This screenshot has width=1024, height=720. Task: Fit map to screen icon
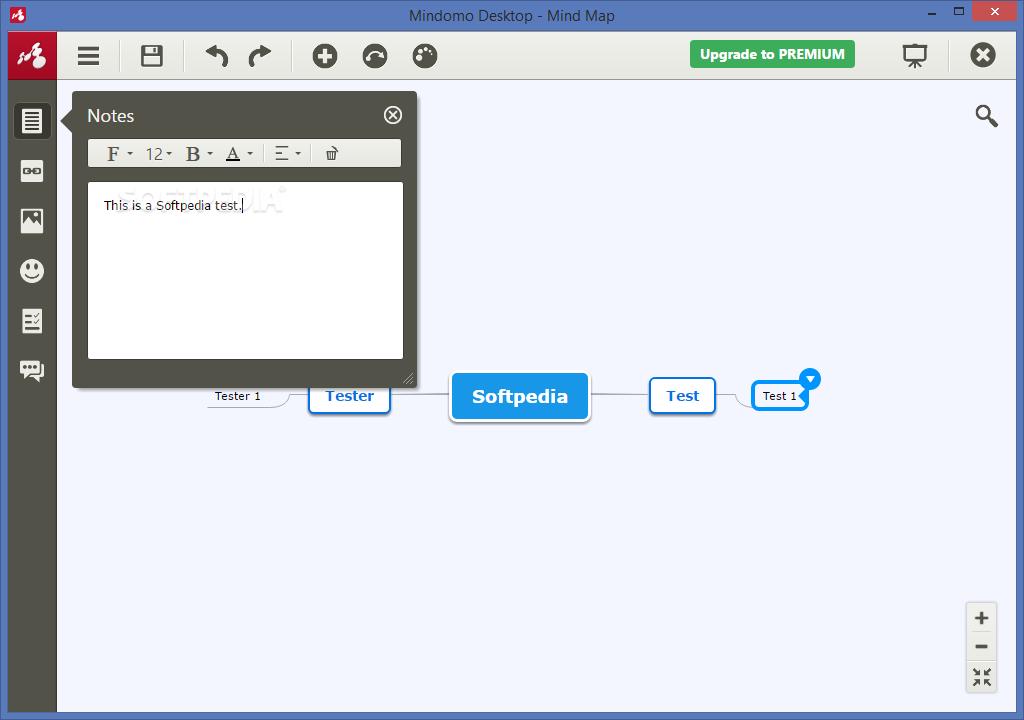point(981,677)
